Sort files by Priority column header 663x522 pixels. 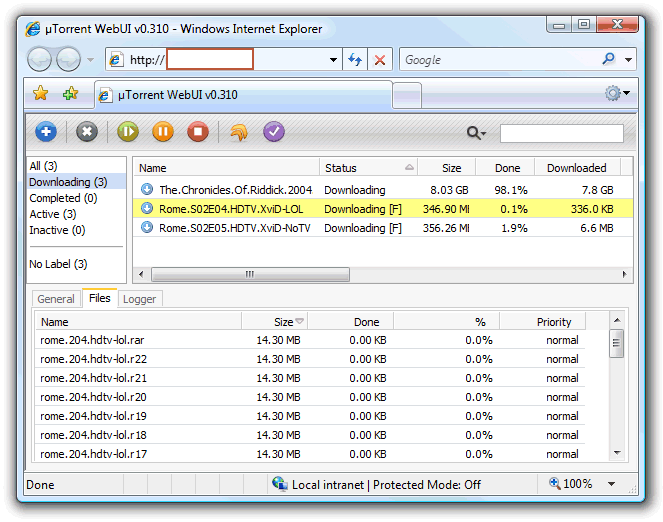click(x=542, y=322)
